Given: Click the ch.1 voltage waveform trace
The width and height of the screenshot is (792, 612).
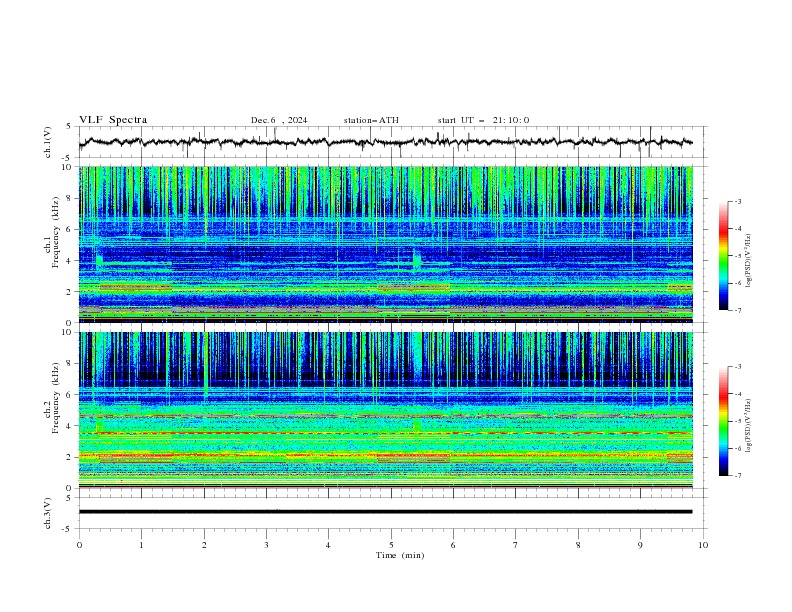Looking at the screenshot, I should (385, 142).
